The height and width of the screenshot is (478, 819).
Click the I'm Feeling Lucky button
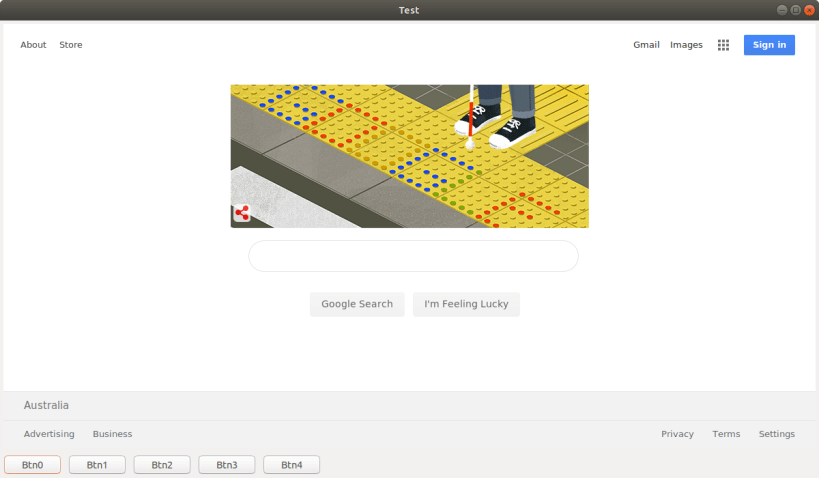(x=466, y=304)
